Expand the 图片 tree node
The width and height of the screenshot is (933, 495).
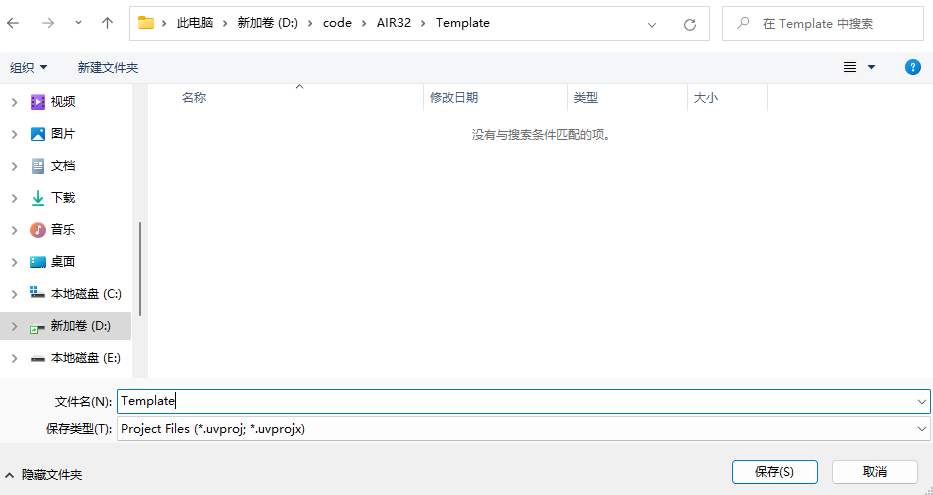[x=14, y=134]
